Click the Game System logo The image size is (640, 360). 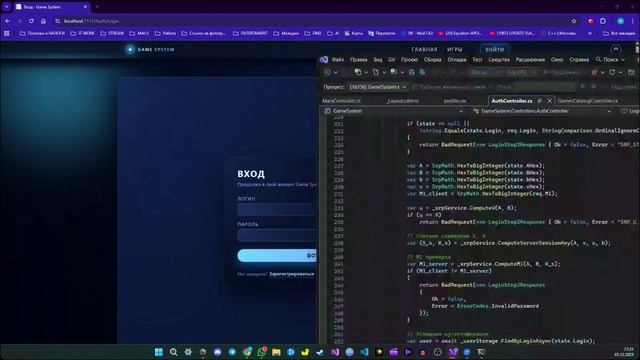click(150, 49)
